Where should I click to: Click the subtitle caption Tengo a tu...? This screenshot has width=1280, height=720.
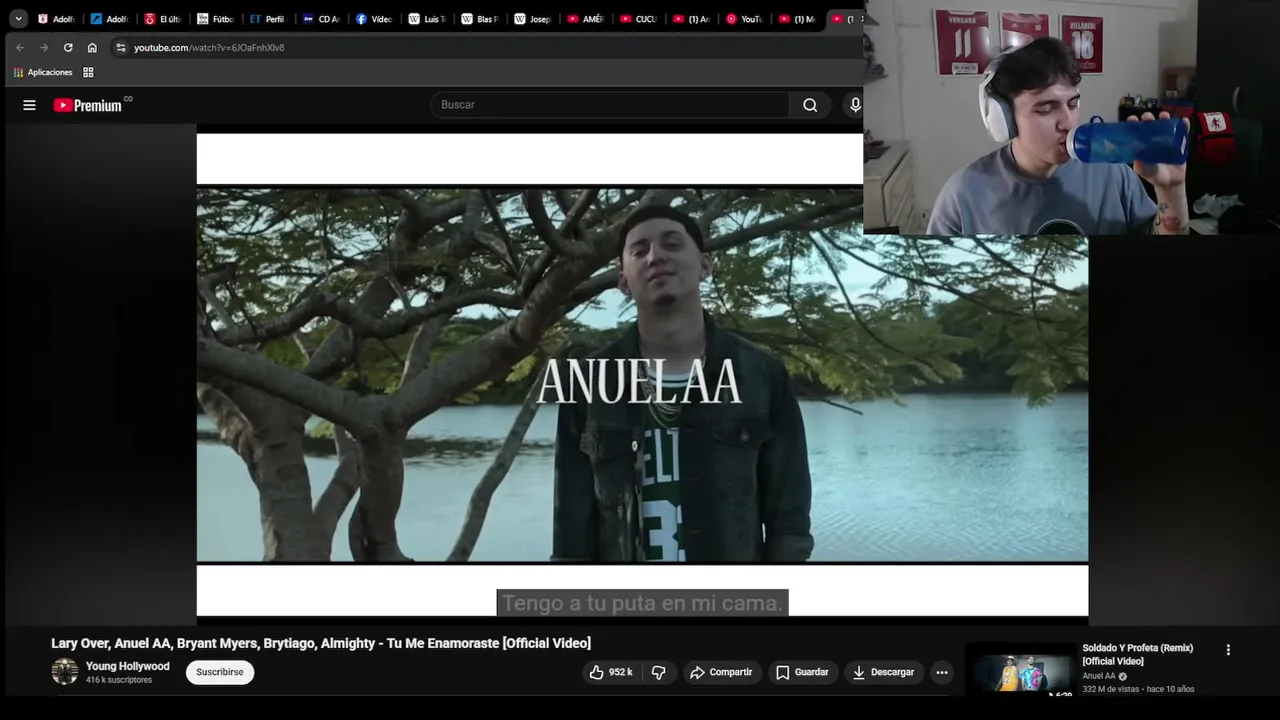pos(642,603)
